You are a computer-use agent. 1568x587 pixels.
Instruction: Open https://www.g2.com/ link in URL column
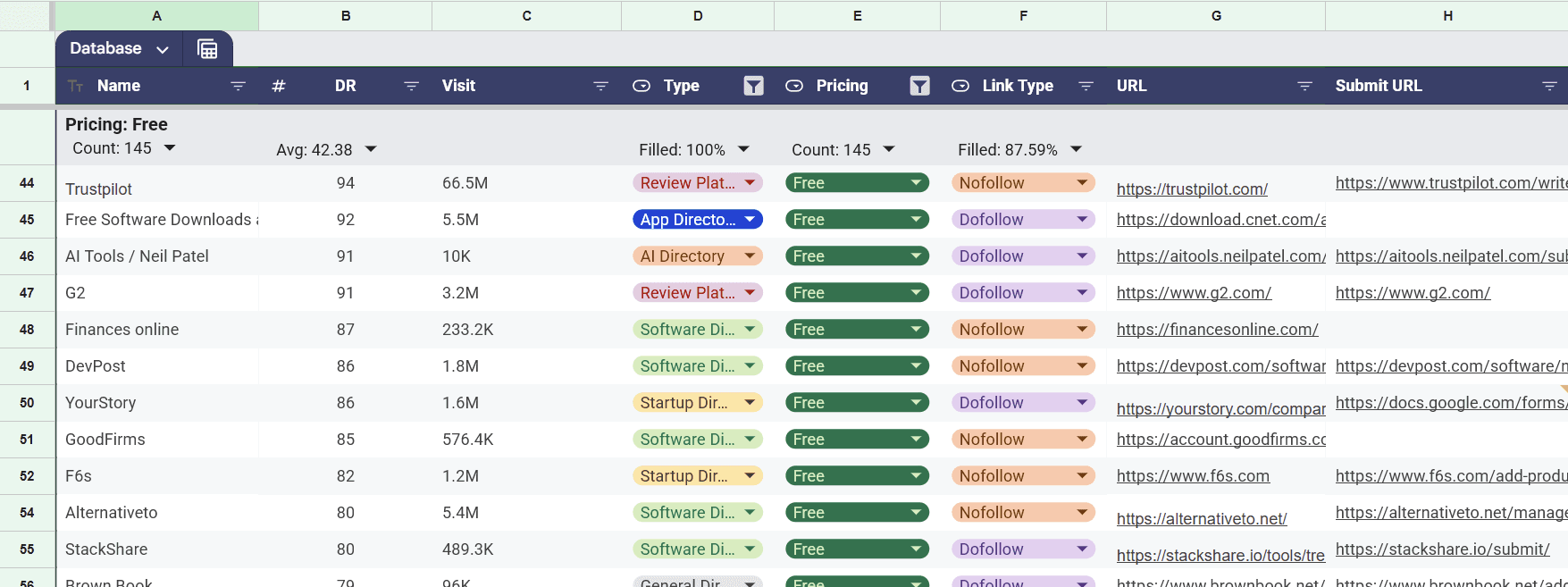[1194, 293]
